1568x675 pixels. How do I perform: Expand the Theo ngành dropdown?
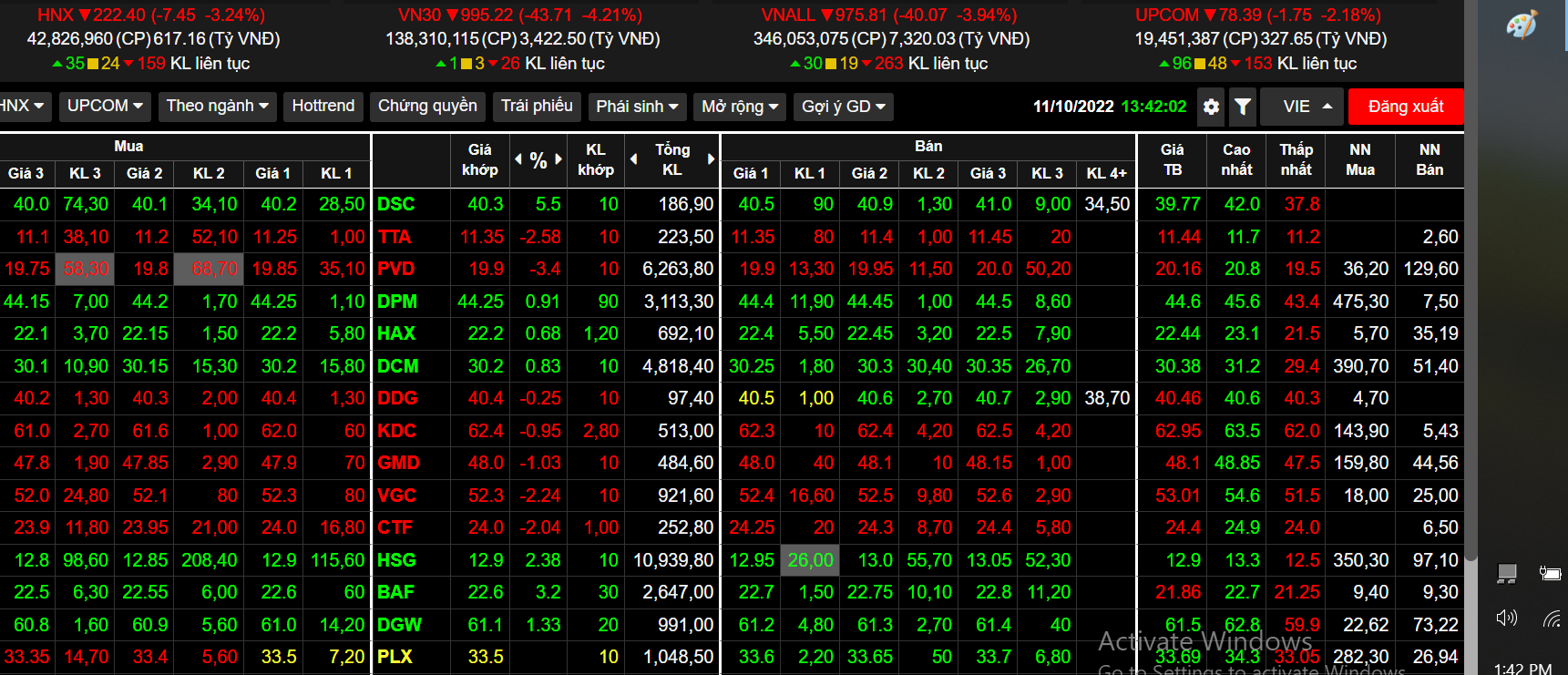[217, 107]
